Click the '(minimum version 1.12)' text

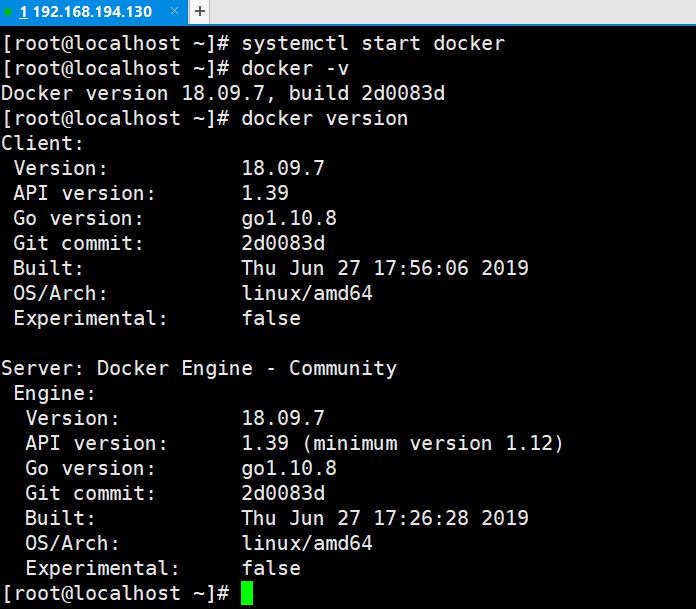433,443
